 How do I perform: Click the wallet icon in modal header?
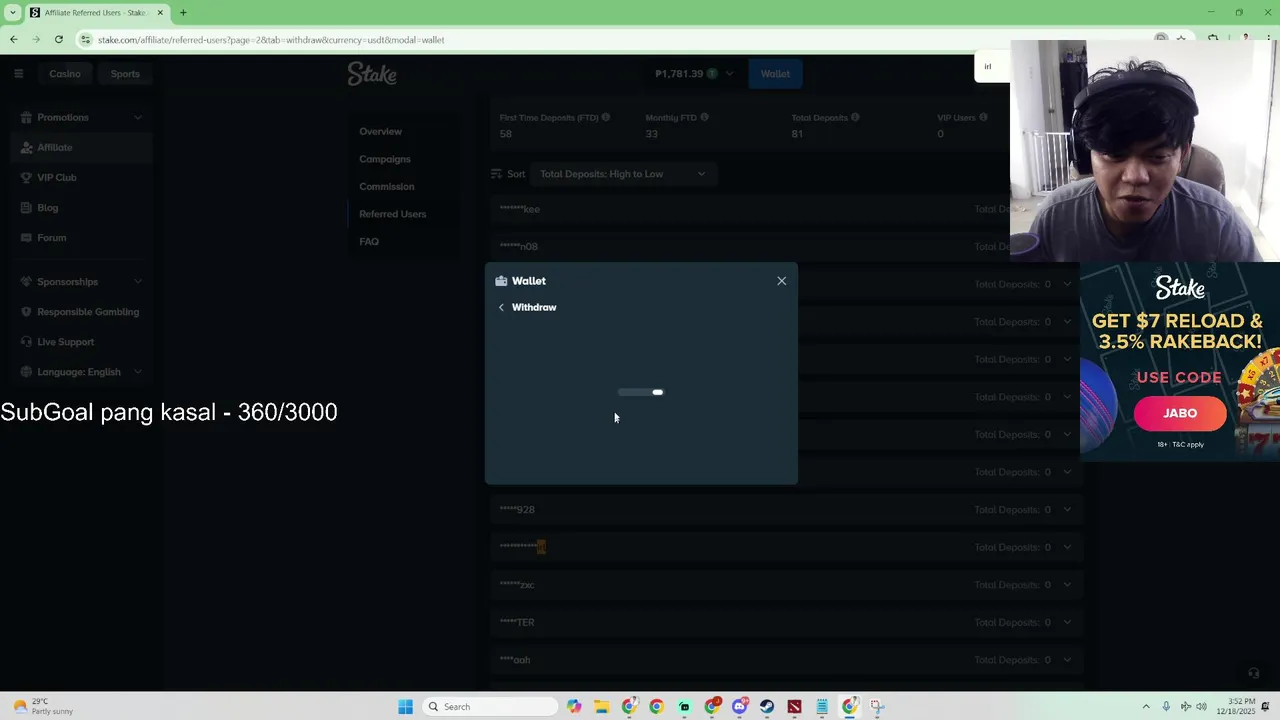501,281
